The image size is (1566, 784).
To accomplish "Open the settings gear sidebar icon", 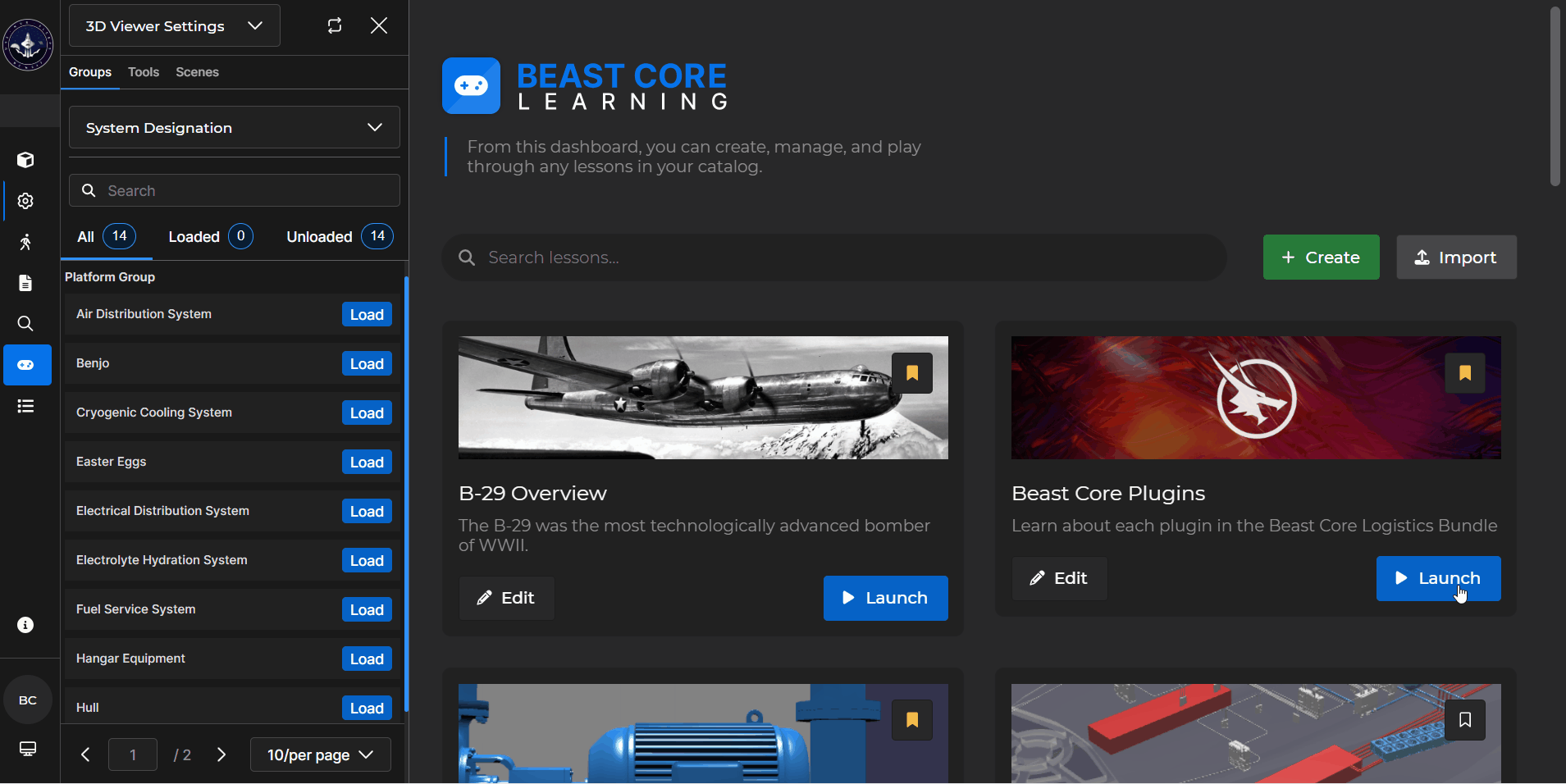I will (x=26, y=201).
